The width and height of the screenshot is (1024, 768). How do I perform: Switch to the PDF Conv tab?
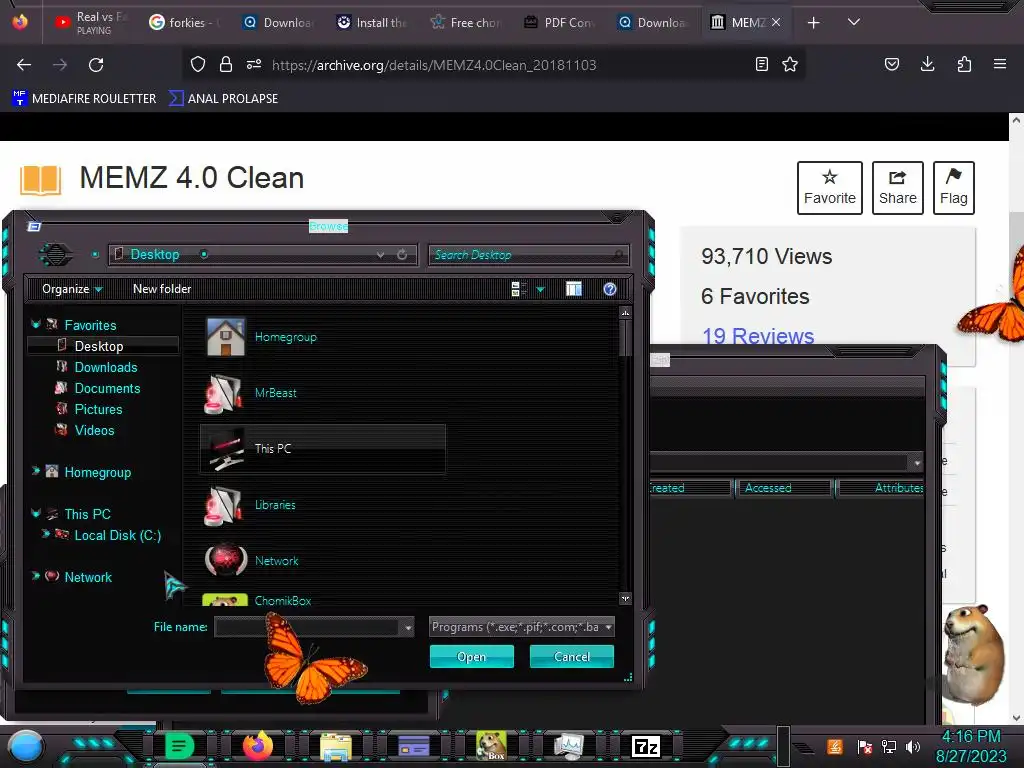(x=559, y=22)
